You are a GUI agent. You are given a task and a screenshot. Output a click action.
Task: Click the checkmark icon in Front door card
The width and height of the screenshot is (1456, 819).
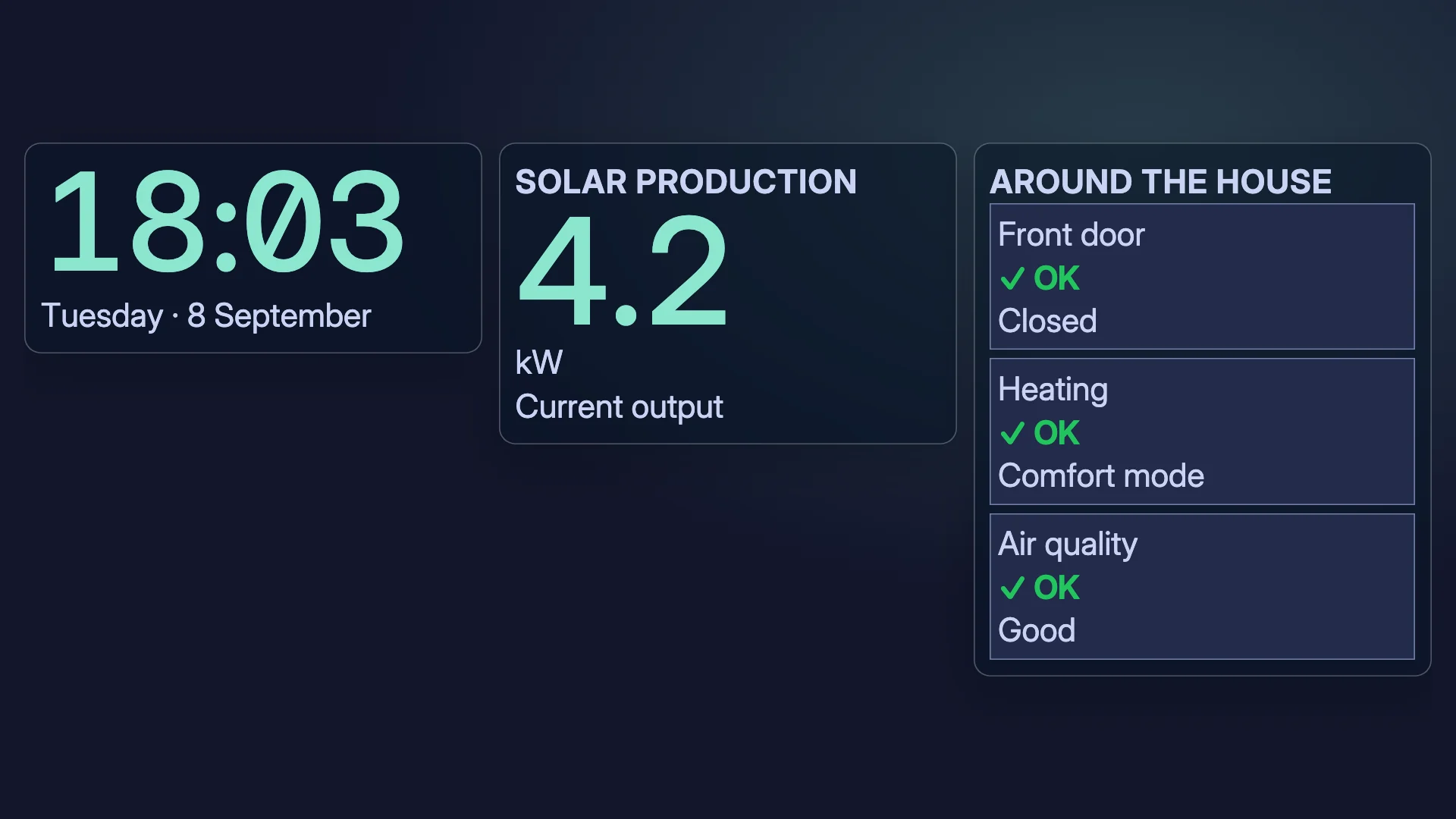tap(1012, 278)
